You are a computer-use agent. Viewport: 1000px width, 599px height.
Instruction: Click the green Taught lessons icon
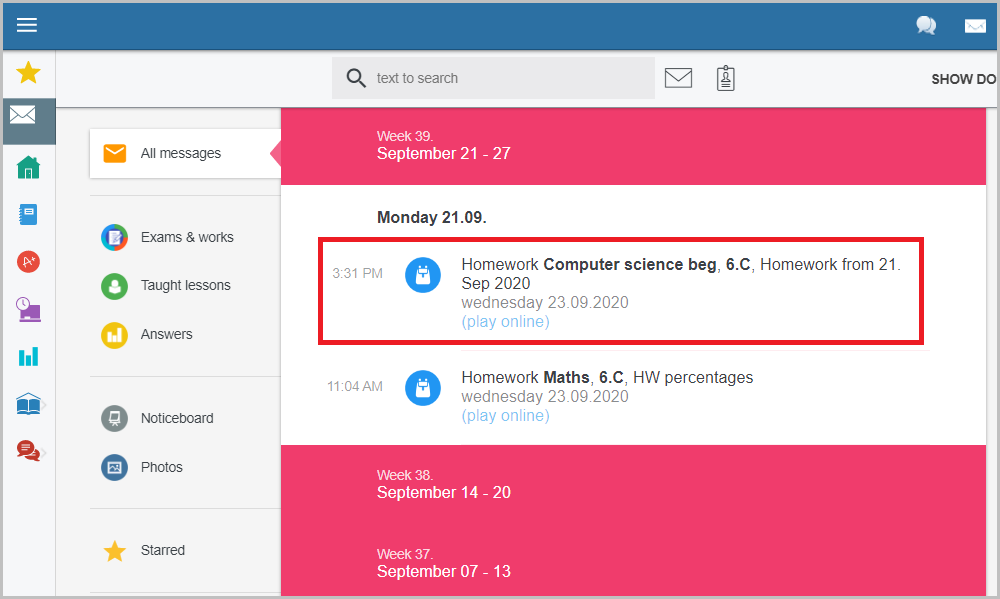click(114, 286)
